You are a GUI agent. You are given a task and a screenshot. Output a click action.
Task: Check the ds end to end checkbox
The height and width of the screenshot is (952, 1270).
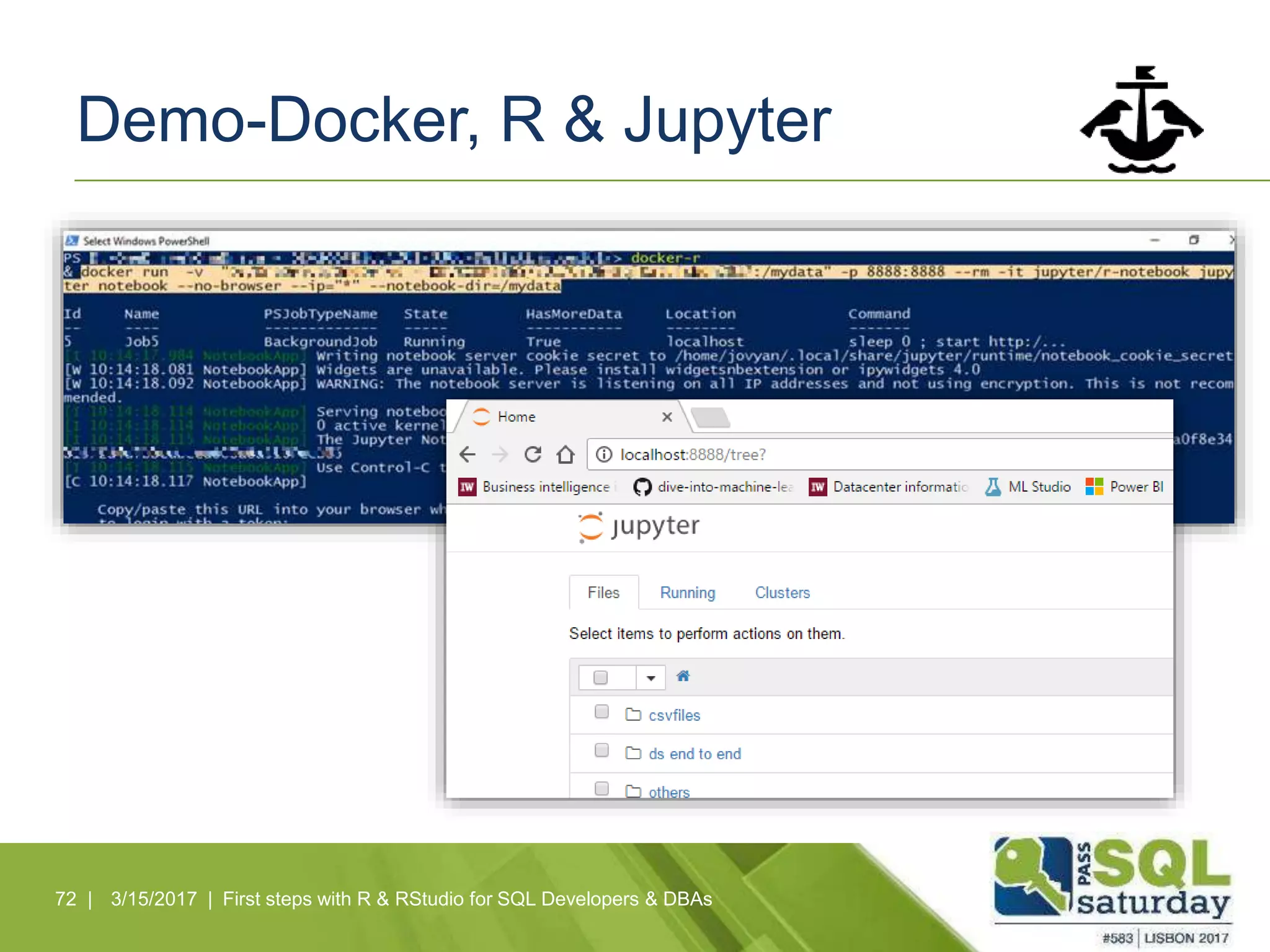pyautogui.click(x=602, y=750)
